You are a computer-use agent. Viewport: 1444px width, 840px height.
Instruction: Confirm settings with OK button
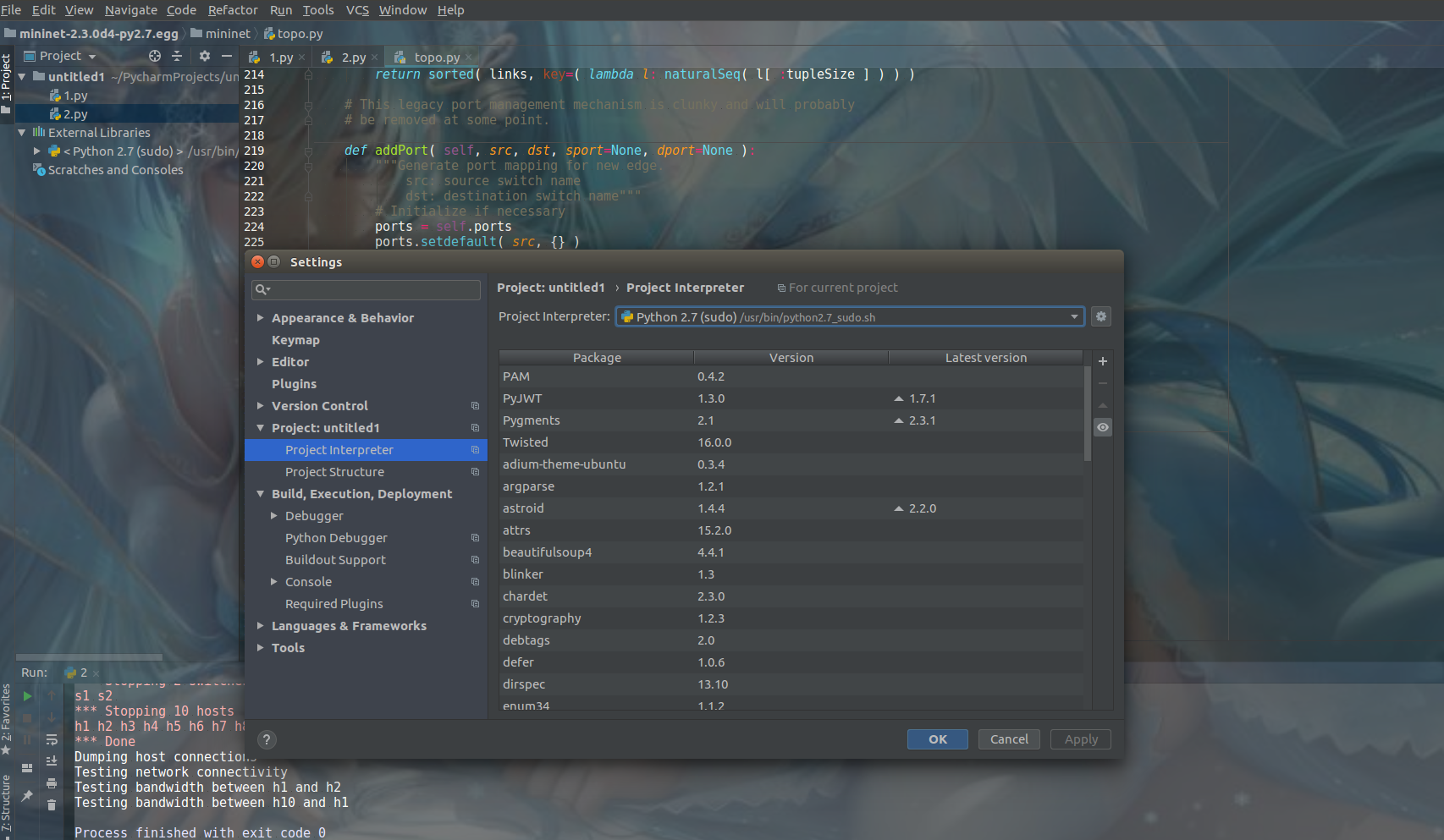[938, 739]
